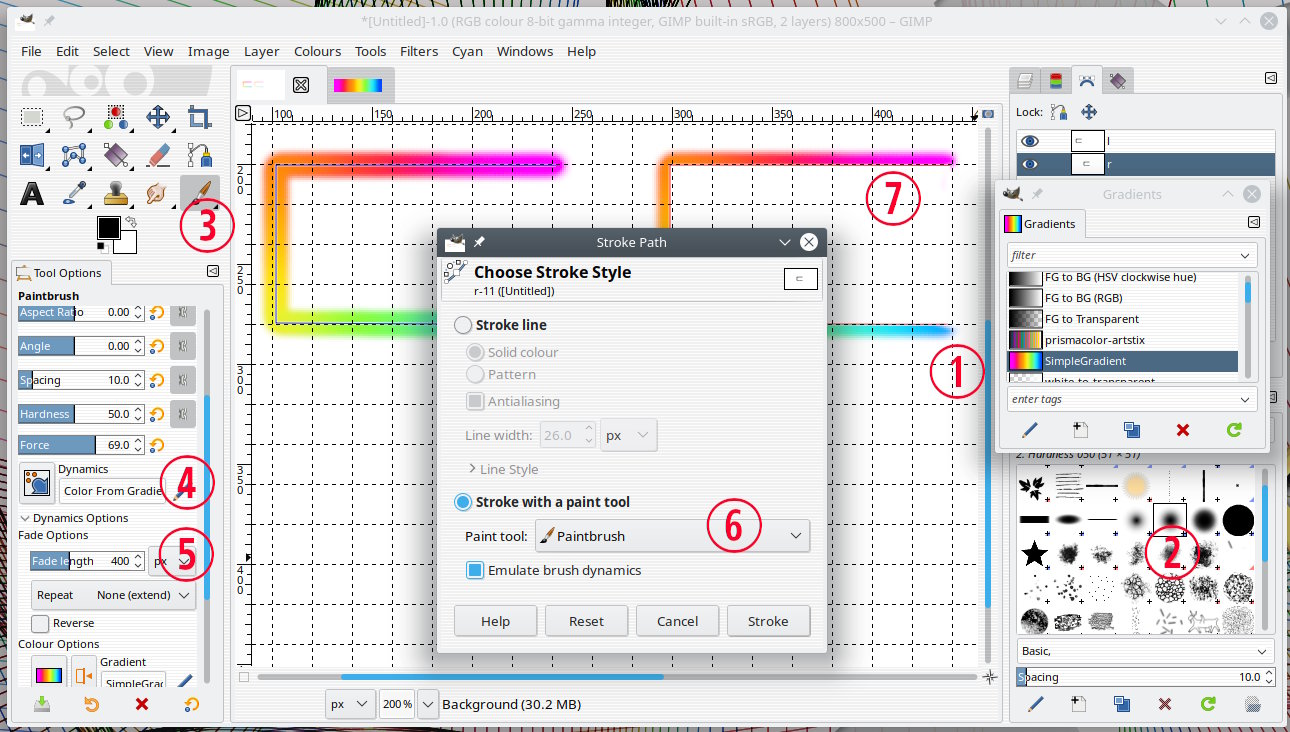Pick the Colour Picker eyedropper tool
This screenshot has width=1290, height=732.
coord(74,192)
